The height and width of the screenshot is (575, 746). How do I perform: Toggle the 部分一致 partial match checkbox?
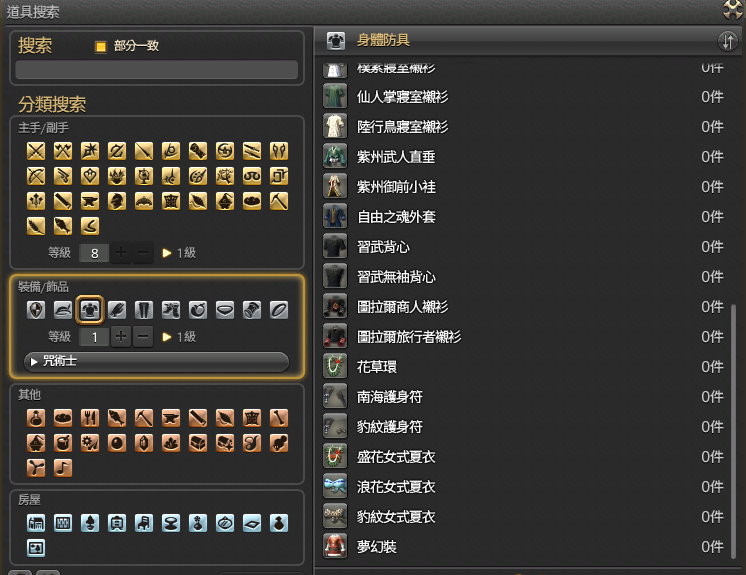pos(101,47)
